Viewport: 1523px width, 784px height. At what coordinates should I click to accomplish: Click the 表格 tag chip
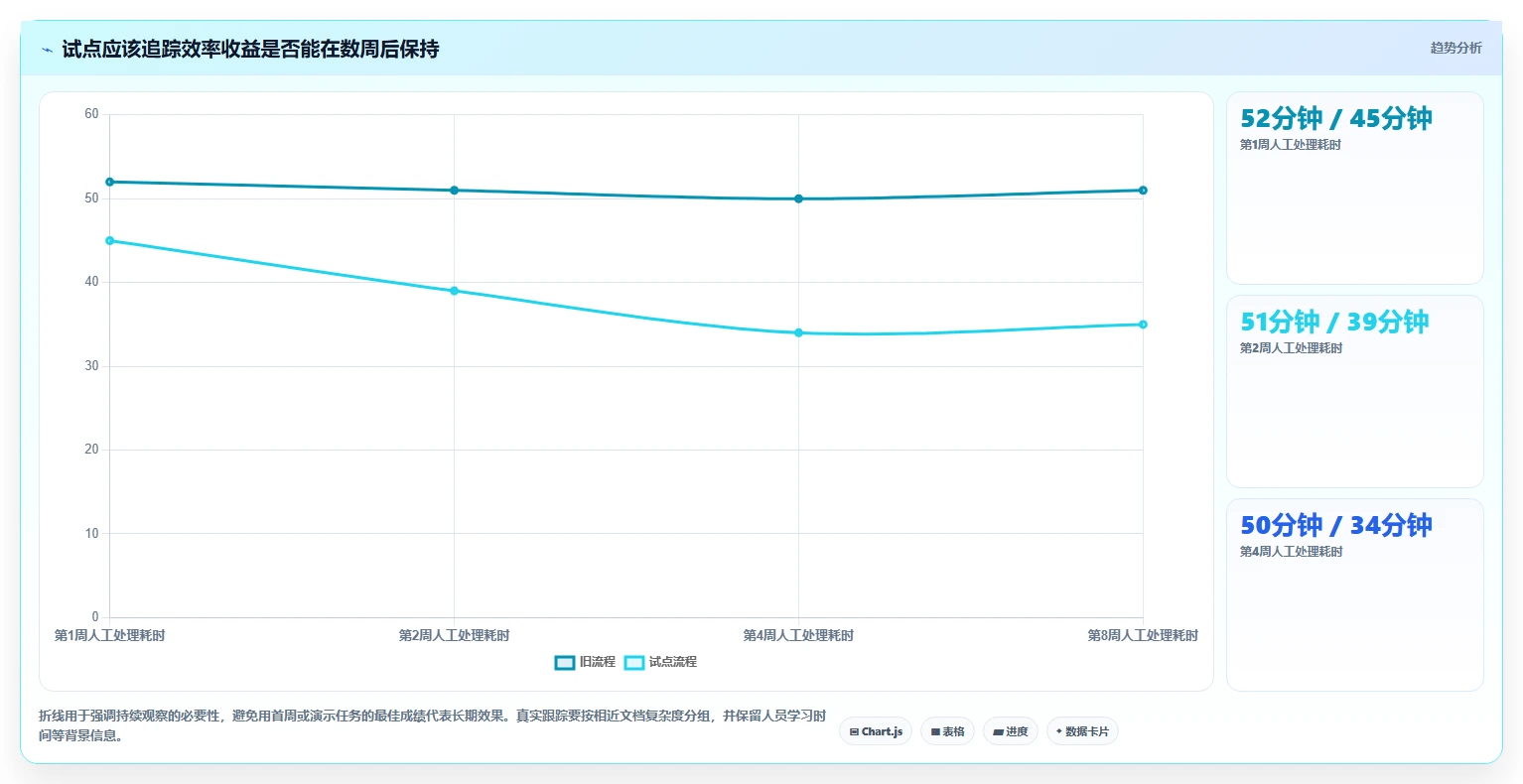[948, 731]
